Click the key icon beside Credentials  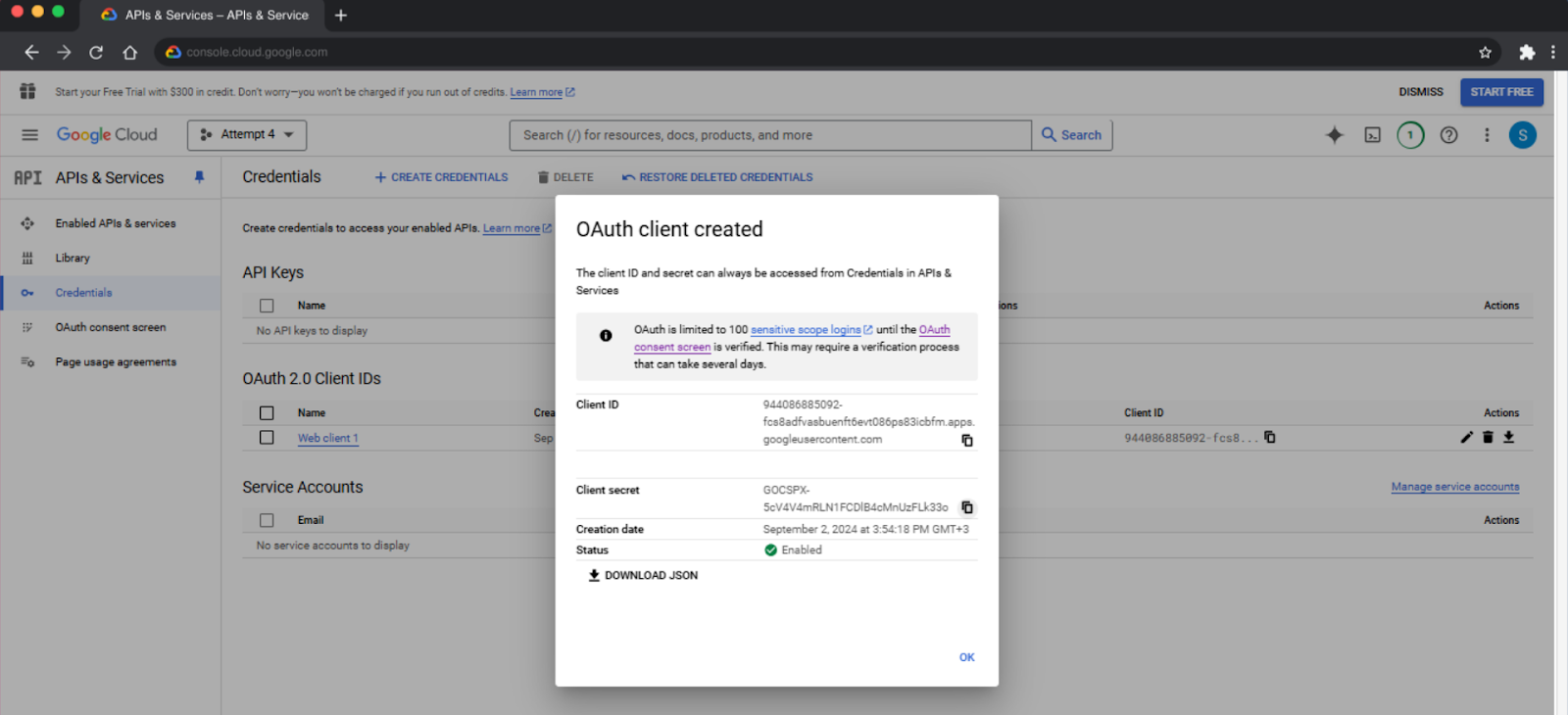[x=27, y=293]
